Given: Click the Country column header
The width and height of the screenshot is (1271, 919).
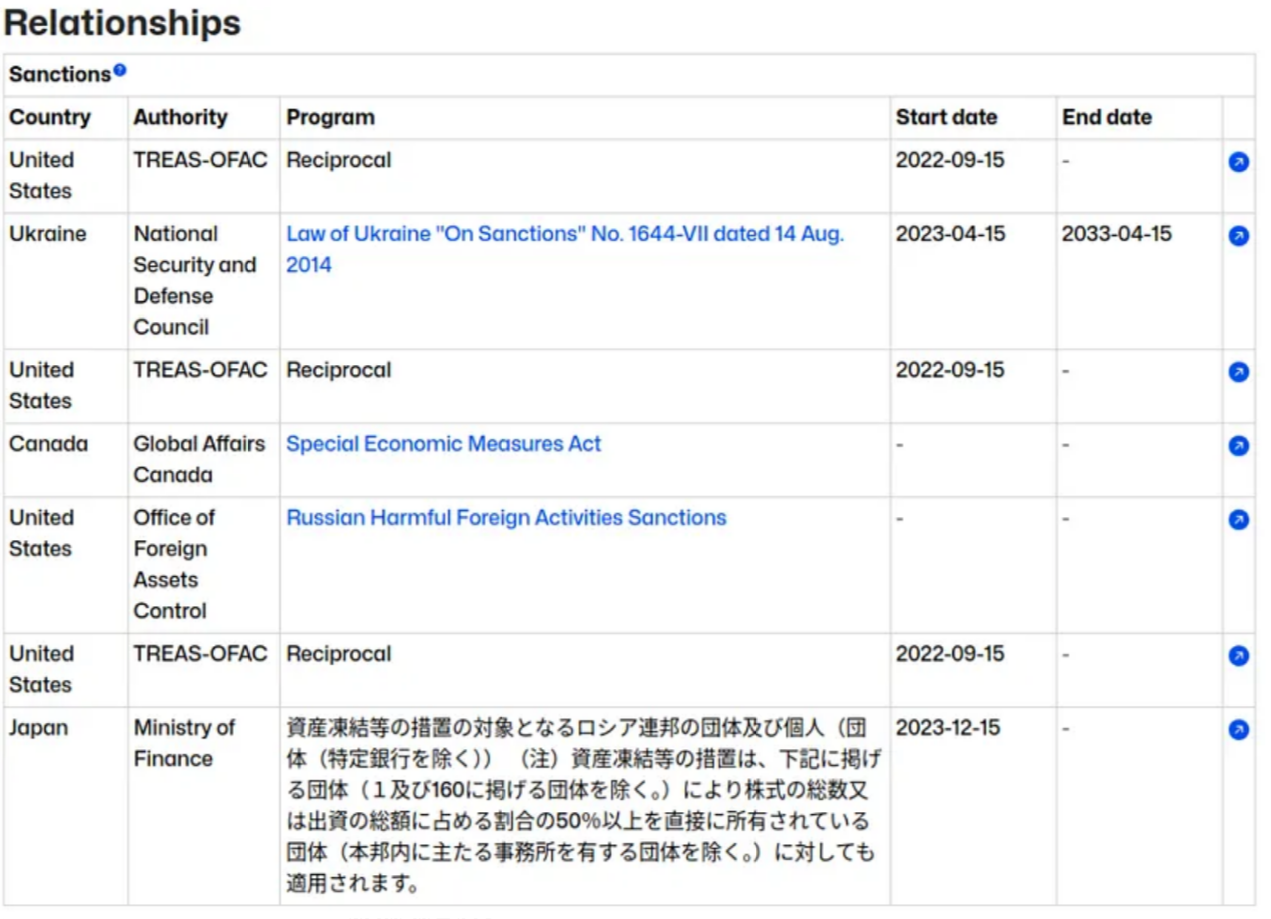Looking at the screenshot, I should pos(50,117).
